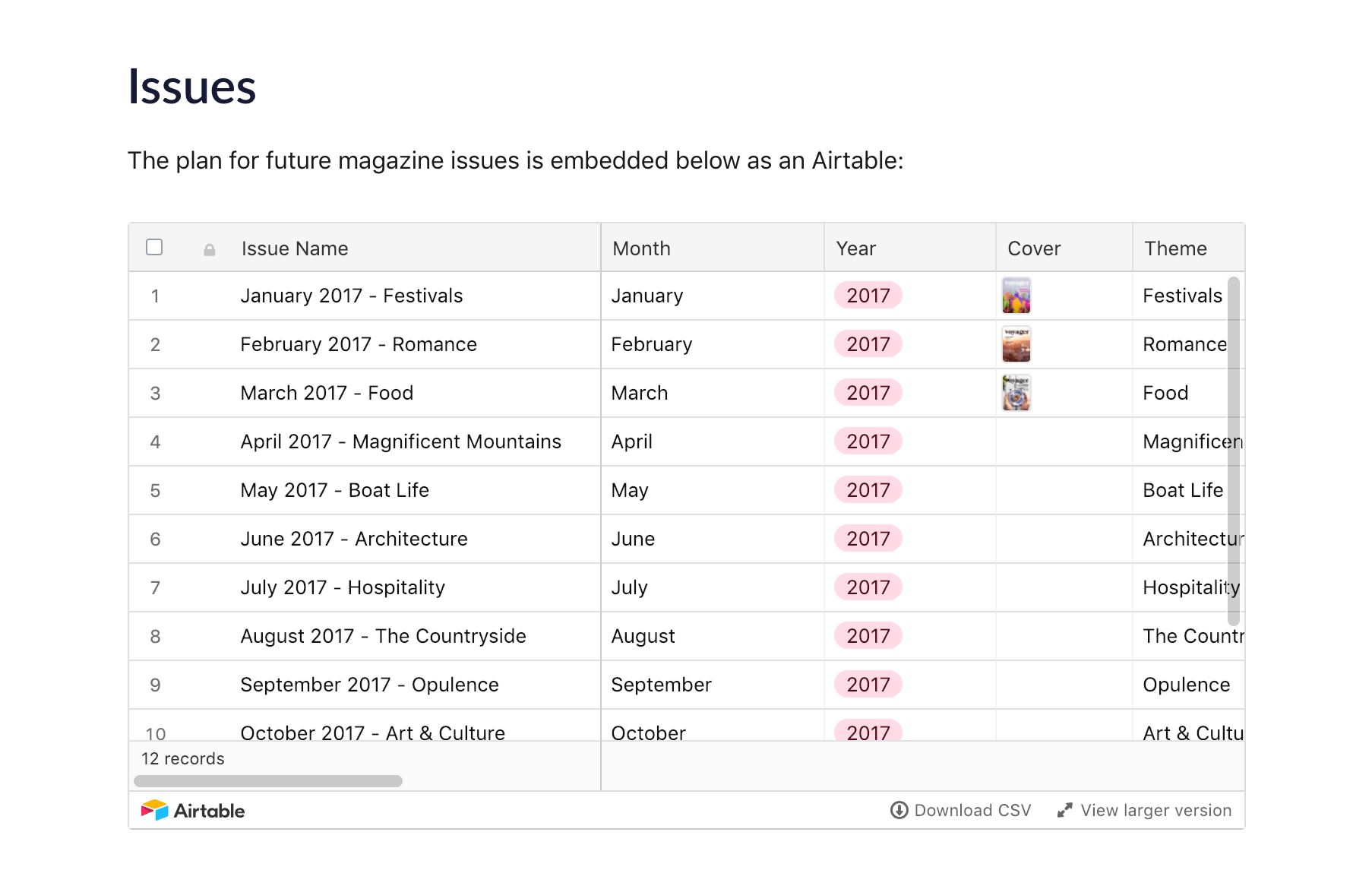Click the Issue Name column header
Viewport: 1372px width, 886px height.
click(x=295, y=248)
